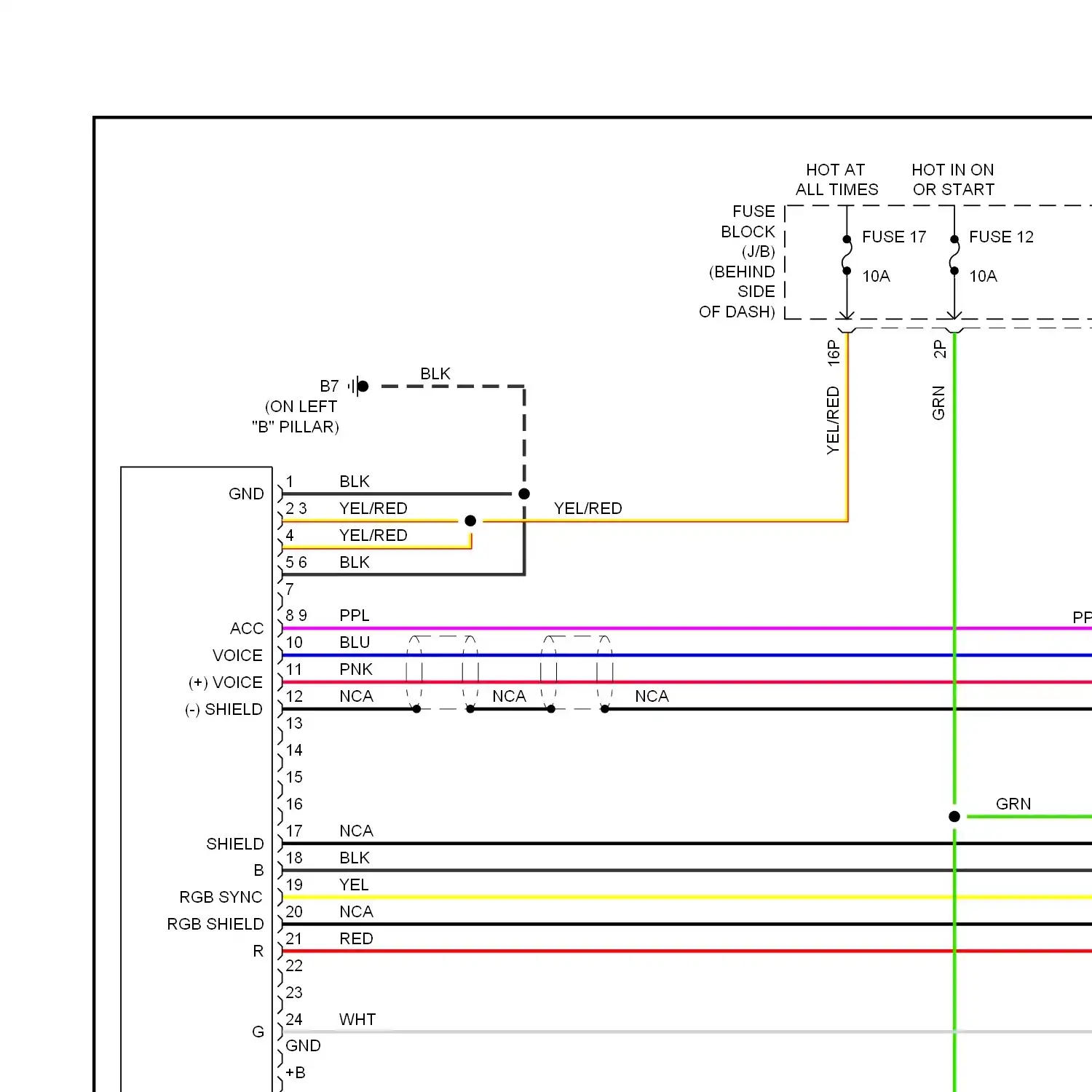
Task: Click the "BLK" label on the dashed wire
Action: 435,373
